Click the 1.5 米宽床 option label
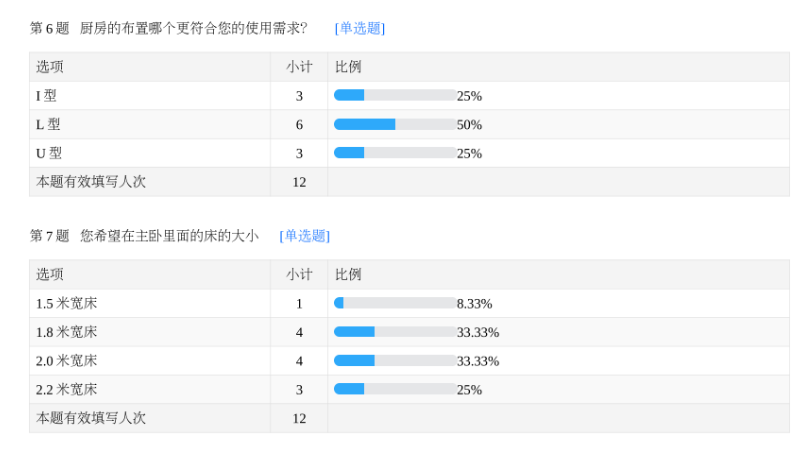 click(66, 303)
